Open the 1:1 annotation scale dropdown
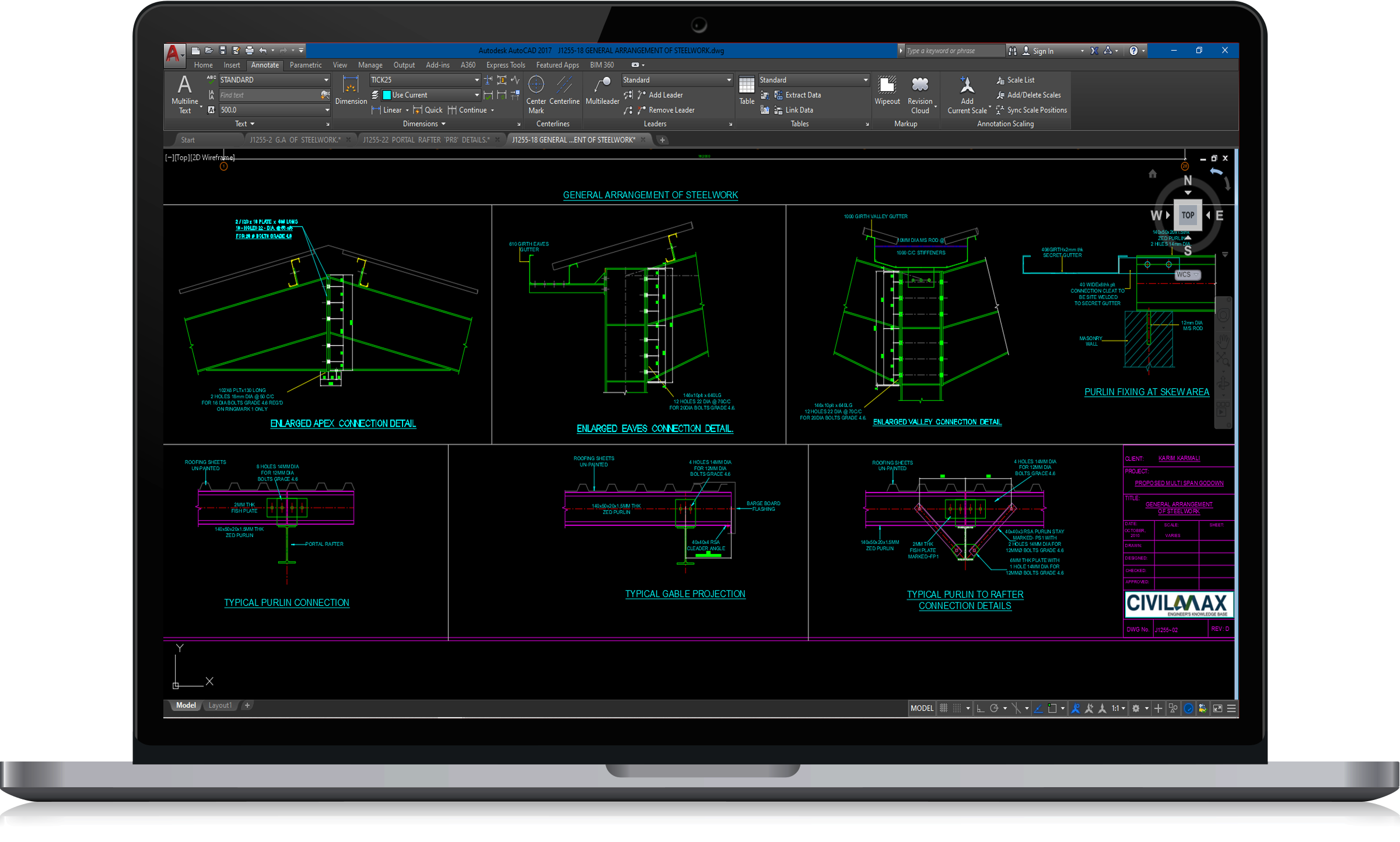The image size is (1400, 842). tap(1118, 708)
